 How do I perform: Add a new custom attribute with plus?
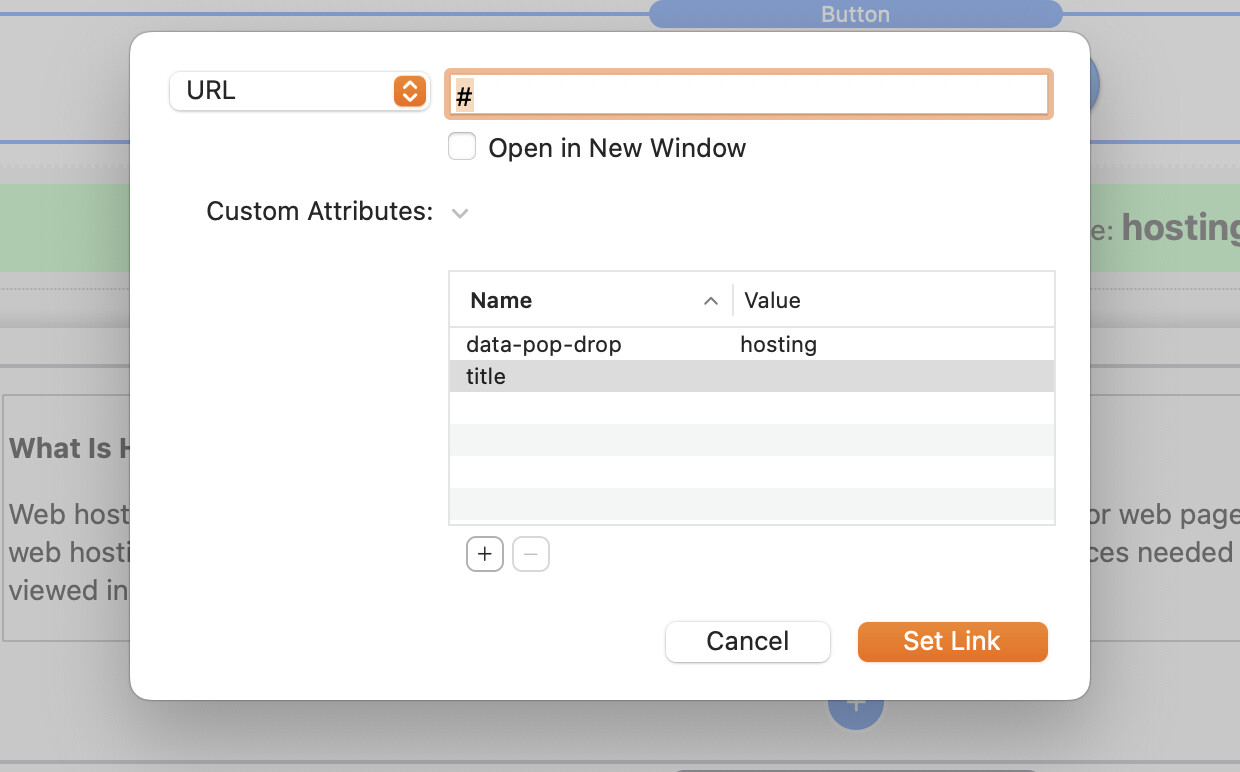coord(485,554)
